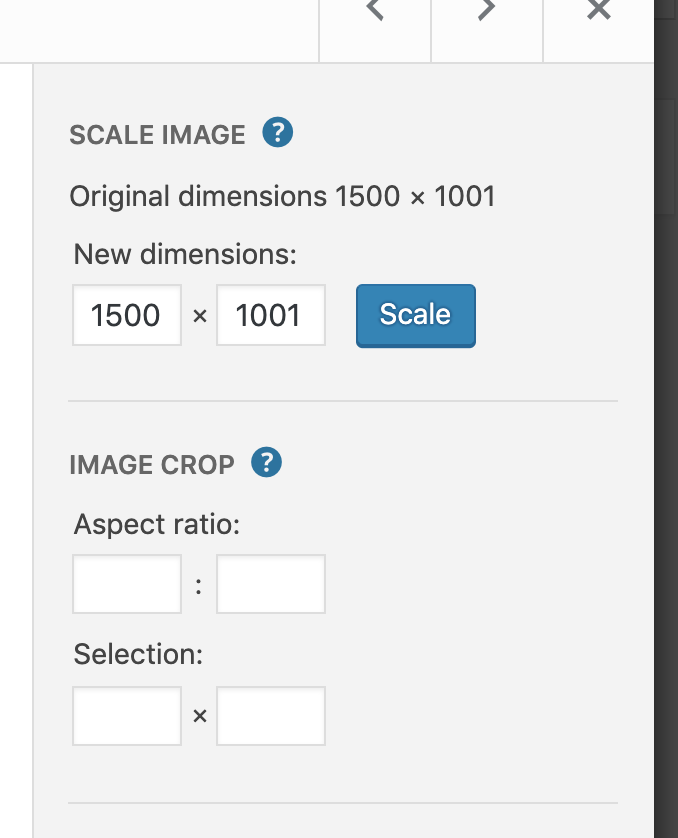Click the × between selection fields

(x=199, y=716)
